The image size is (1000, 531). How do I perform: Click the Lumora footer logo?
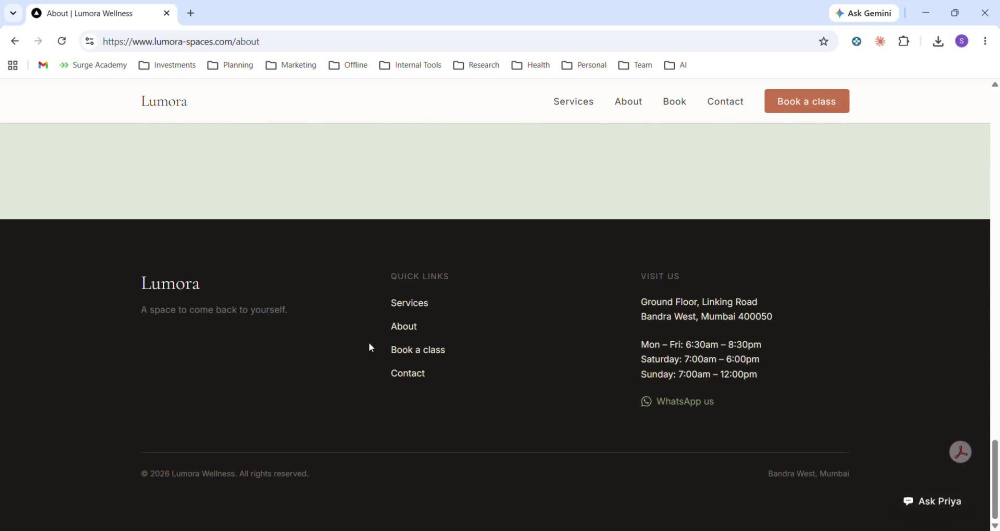[170, 283]
